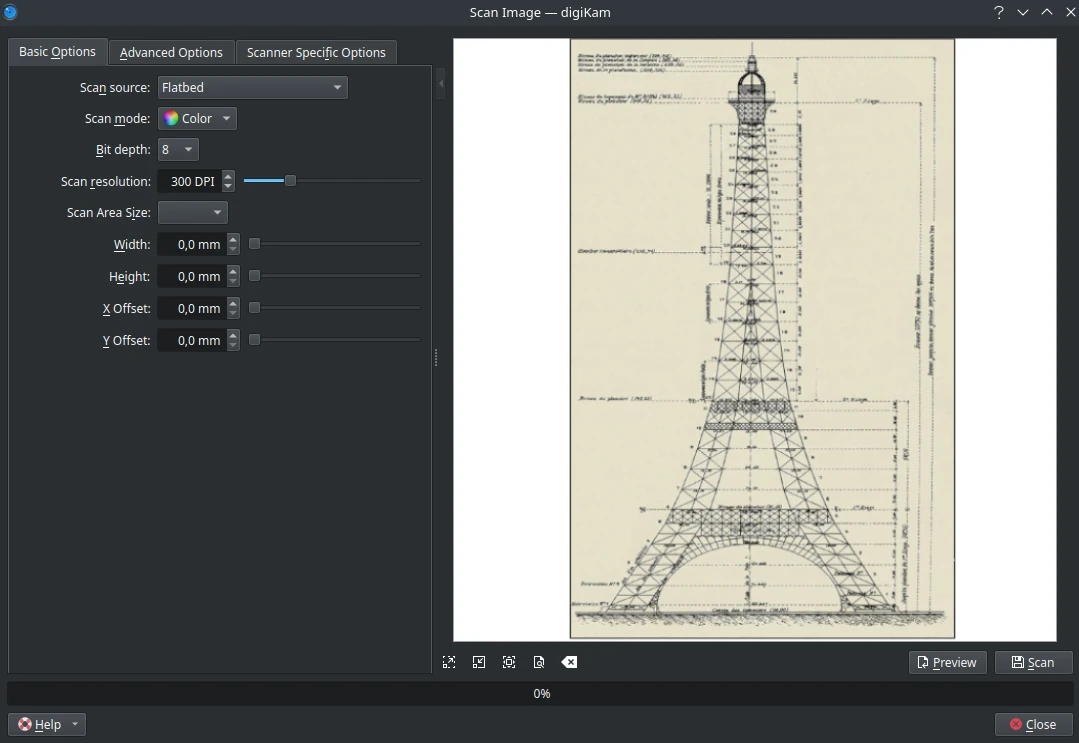Generate a preview using the Preview button
Image resolution: width=1079 pixels, height=743 pixels.
point(946,662)
